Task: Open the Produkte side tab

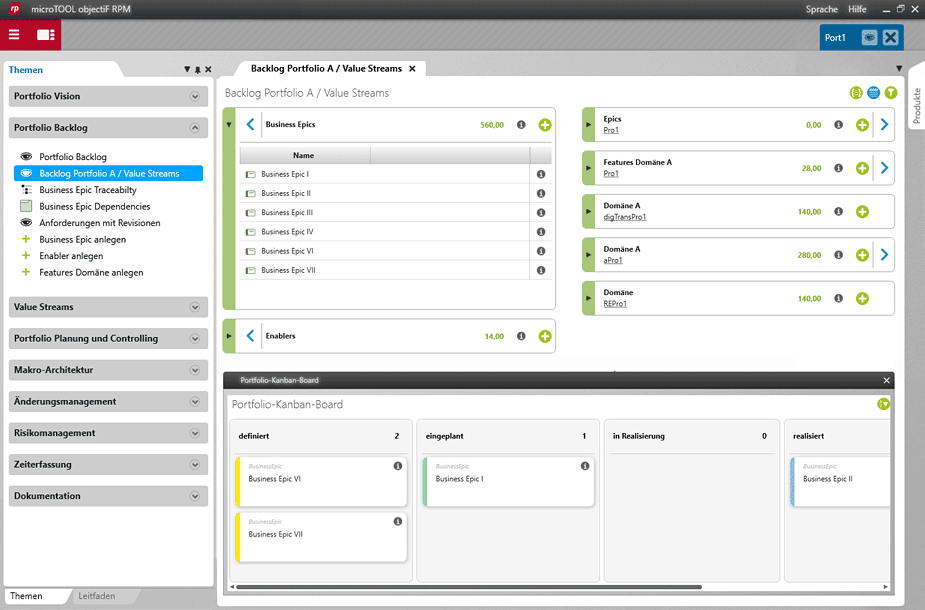Action: click(x=916, y=105)
